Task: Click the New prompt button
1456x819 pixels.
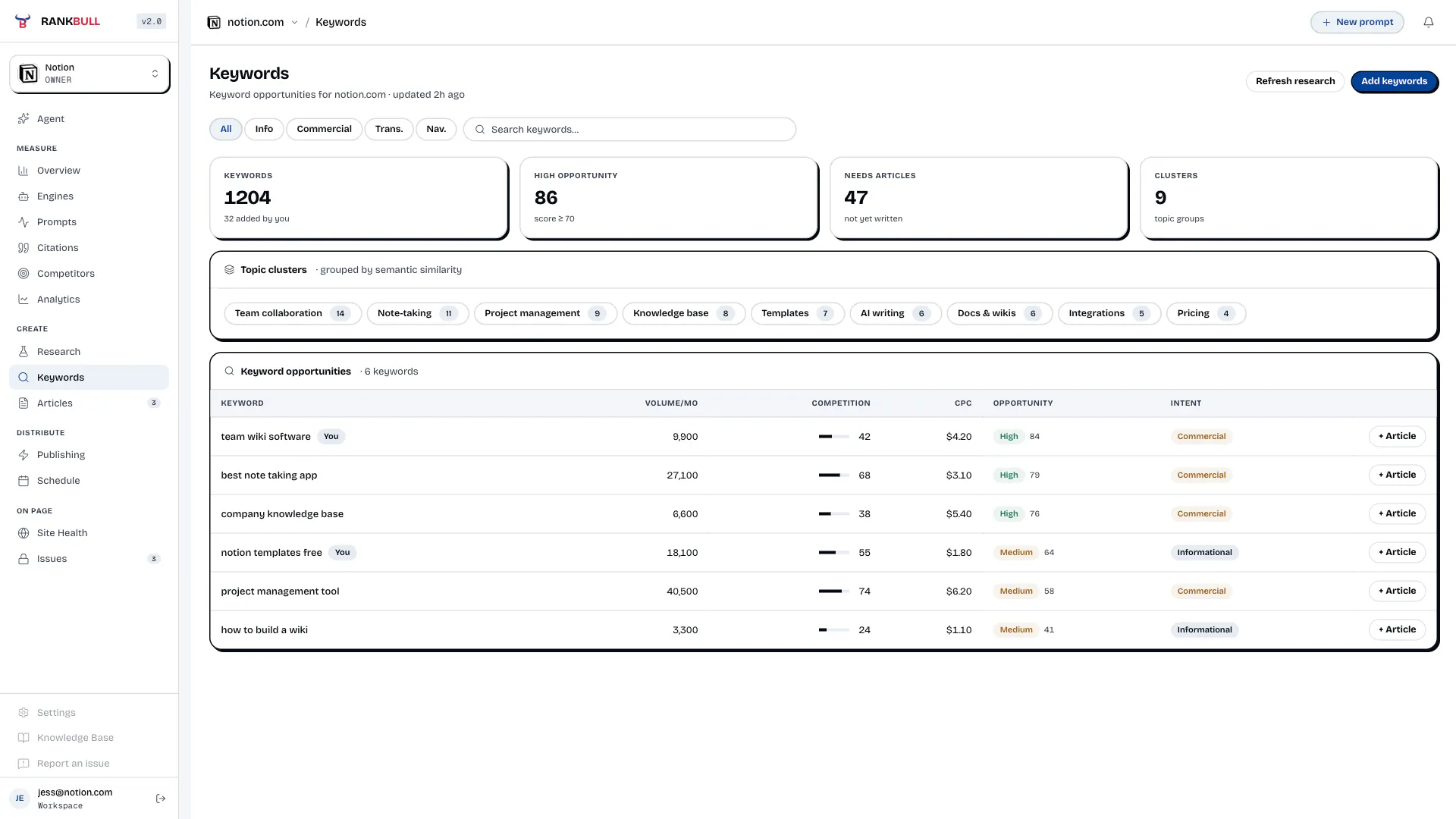Action: point(1357,22)
